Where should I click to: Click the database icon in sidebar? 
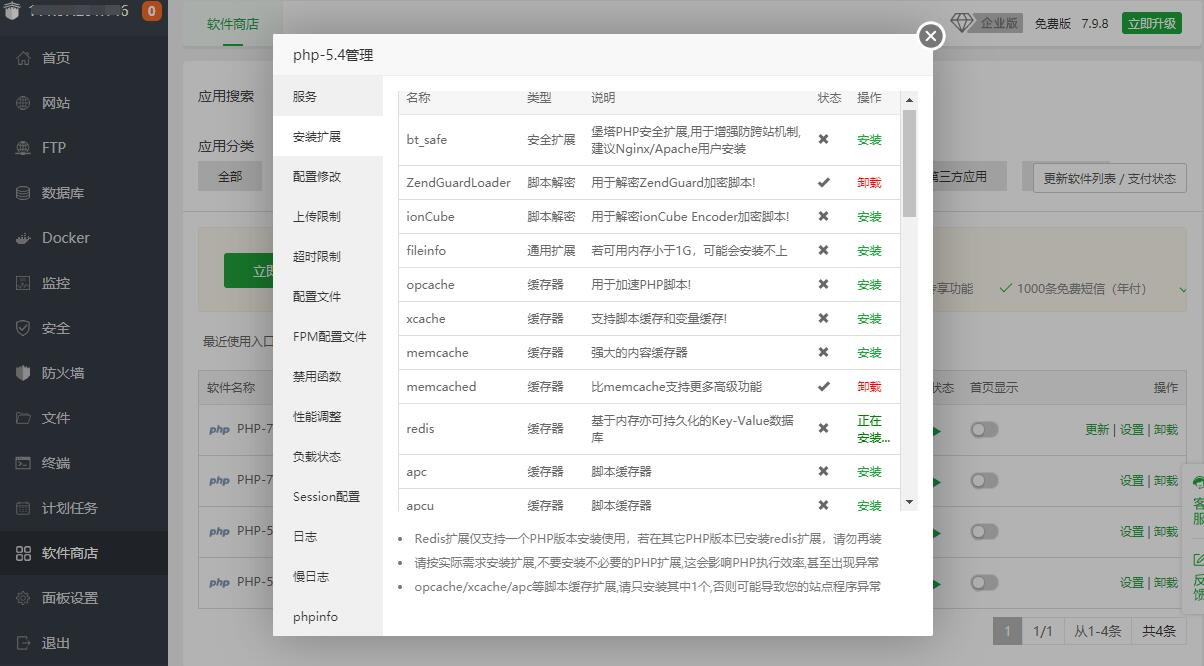tap(23, 193)
